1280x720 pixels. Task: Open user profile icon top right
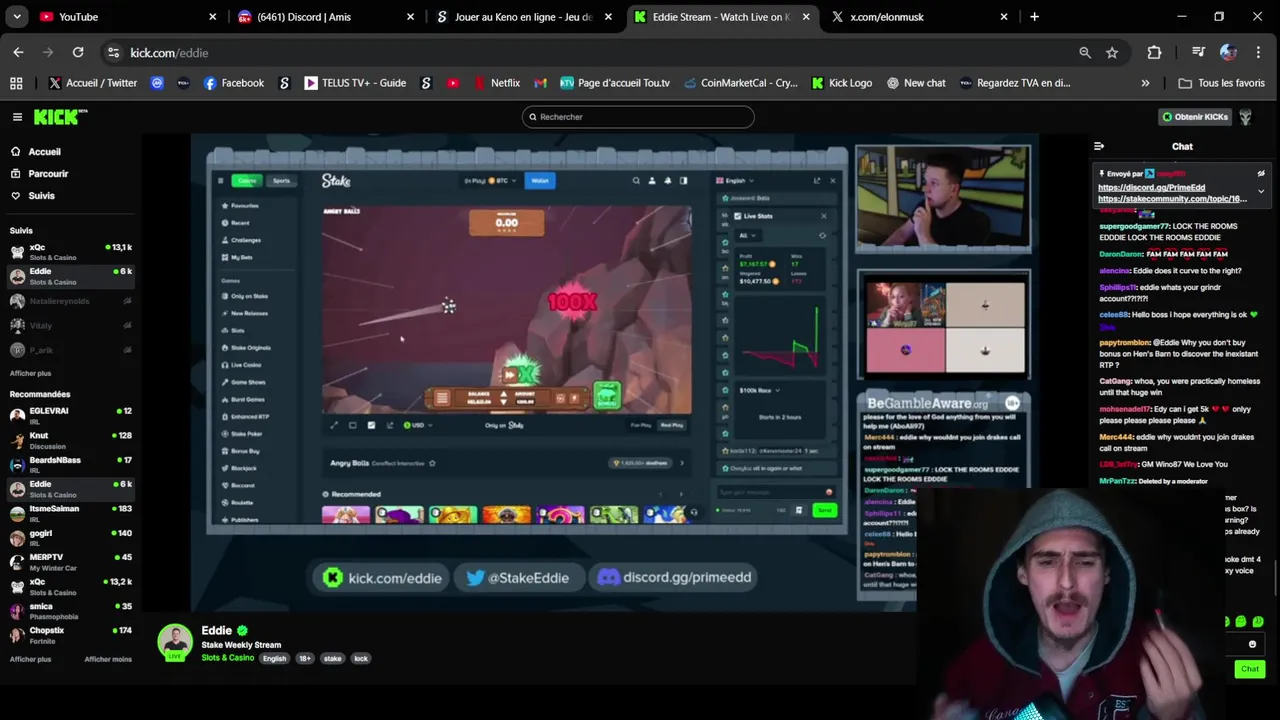click(1246, 117)
